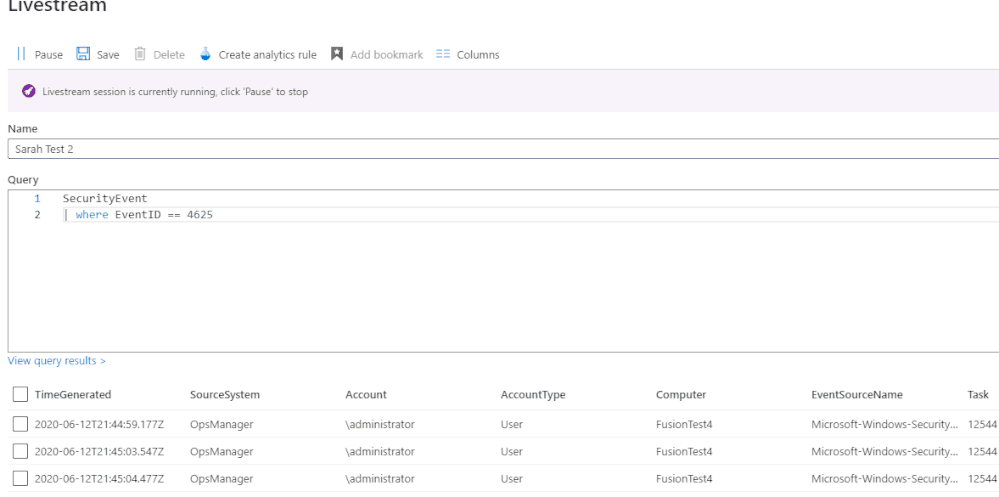
Task: Click into the Name field "Sarah Test 2"
Action: [x=500, y=149]
